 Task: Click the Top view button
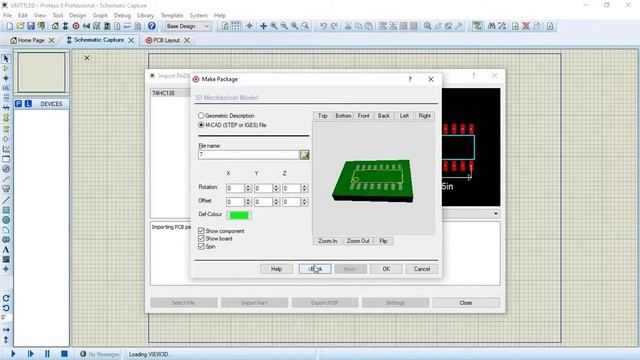click(x=322, y=116)
